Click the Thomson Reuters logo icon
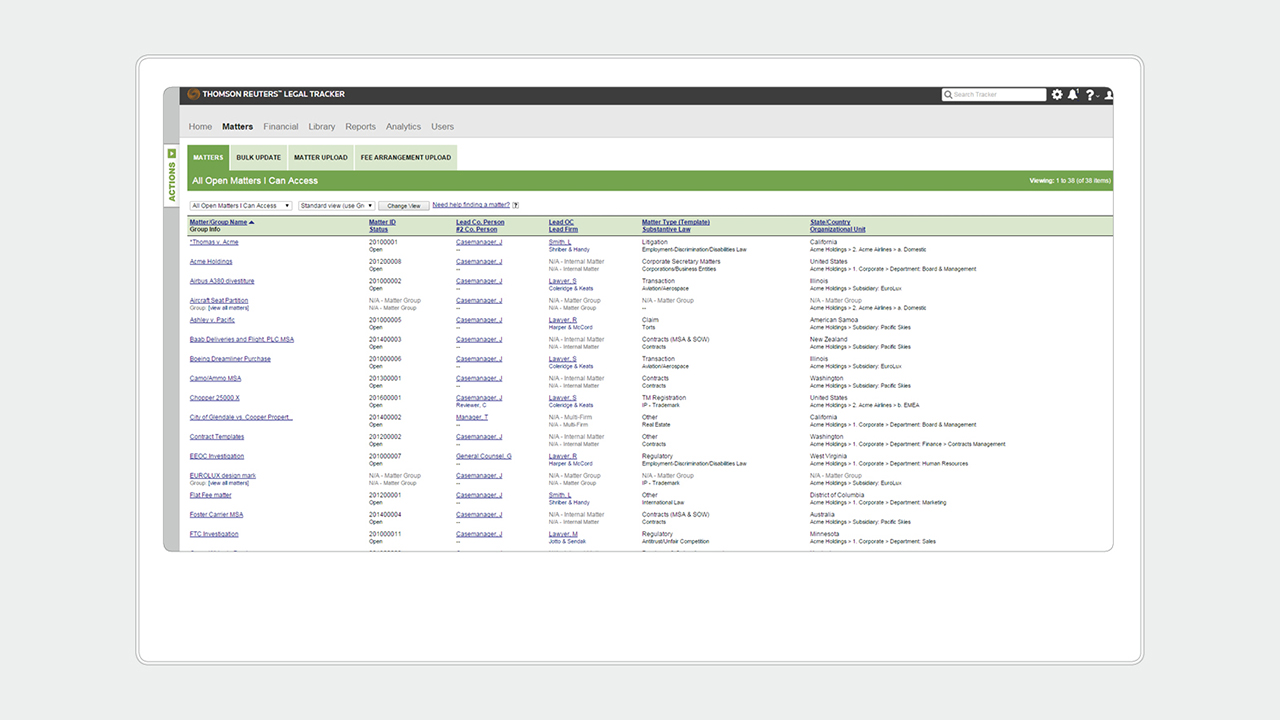Image resolution: width=1280 pixels, height=720 pixels. click(193, 95)
